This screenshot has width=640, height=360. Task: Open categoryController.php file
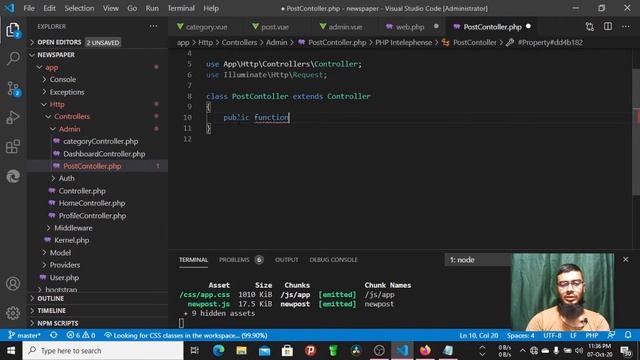tap(100, 142)
